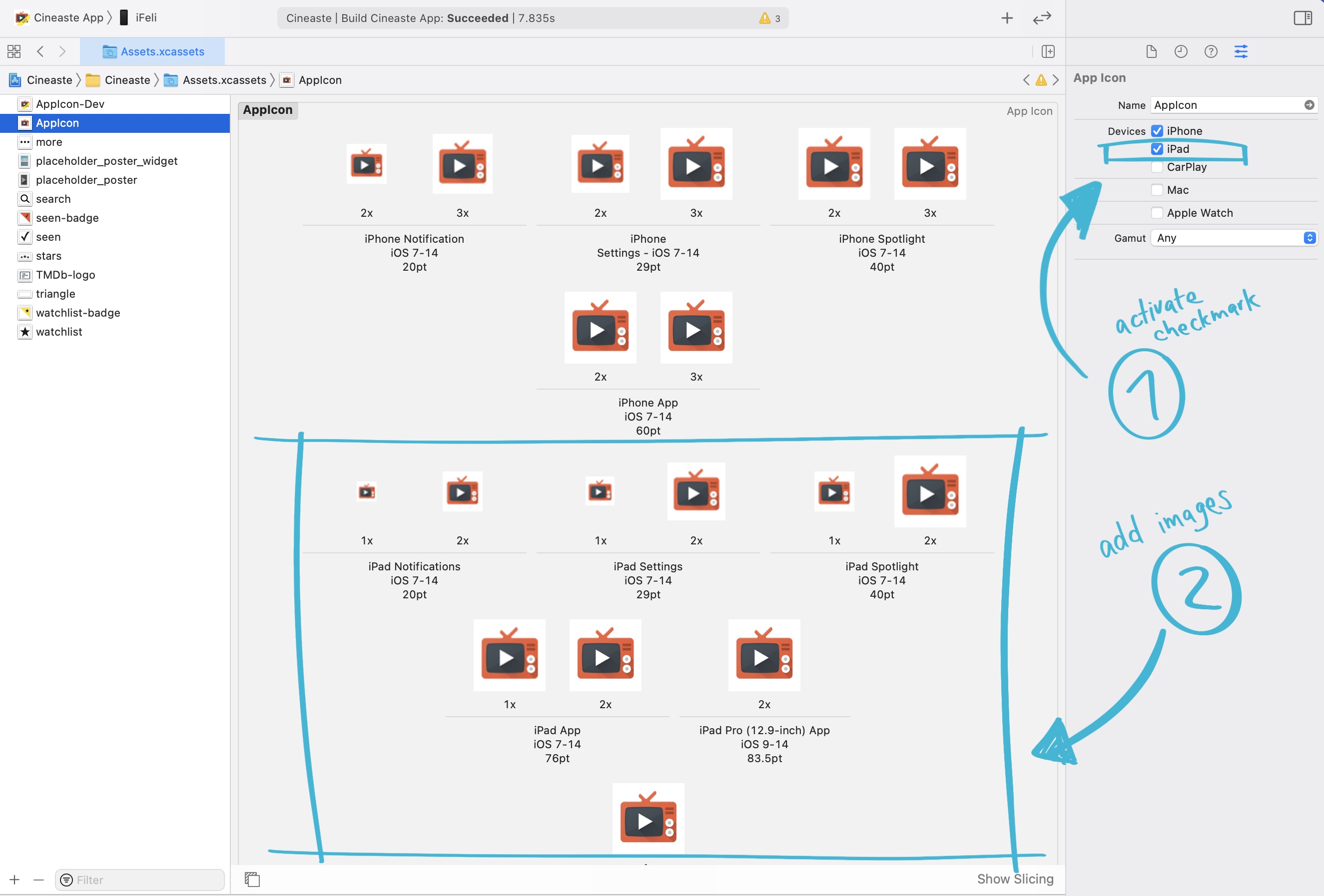Open Cineaste project in jump bar

coord(41,80)
